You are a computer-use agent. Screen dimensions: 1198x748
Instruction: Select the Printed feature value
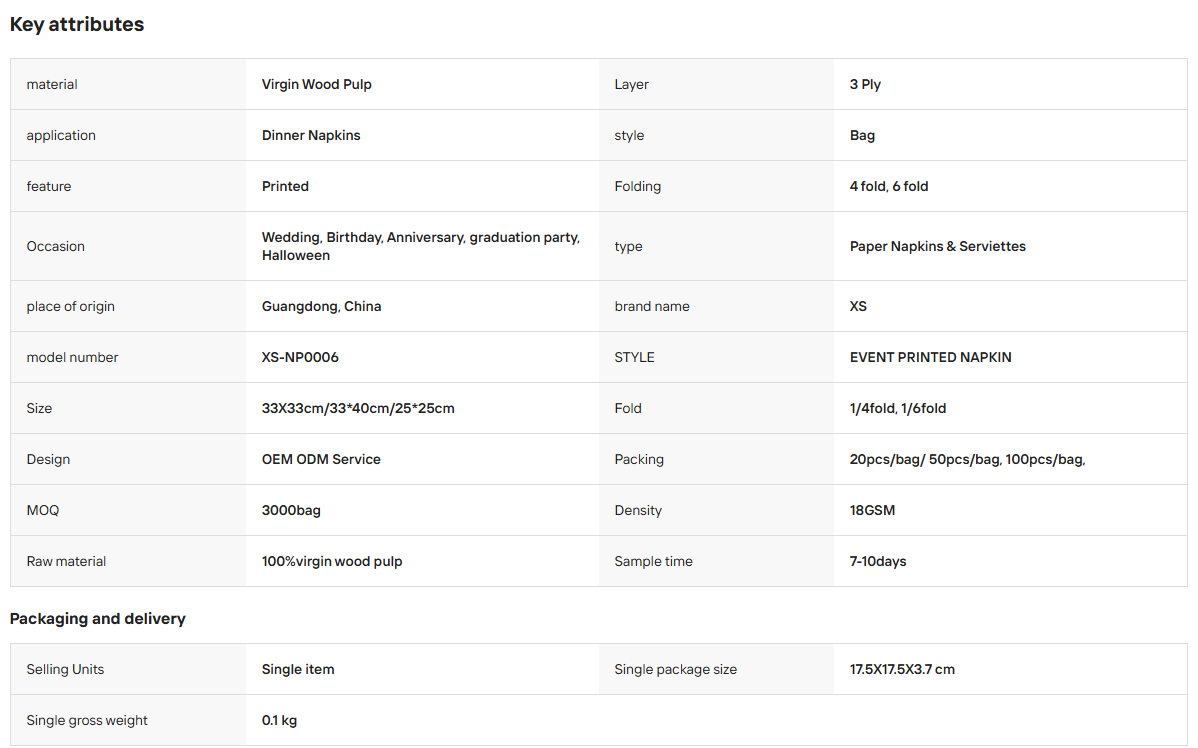click(x=285, y=186)
